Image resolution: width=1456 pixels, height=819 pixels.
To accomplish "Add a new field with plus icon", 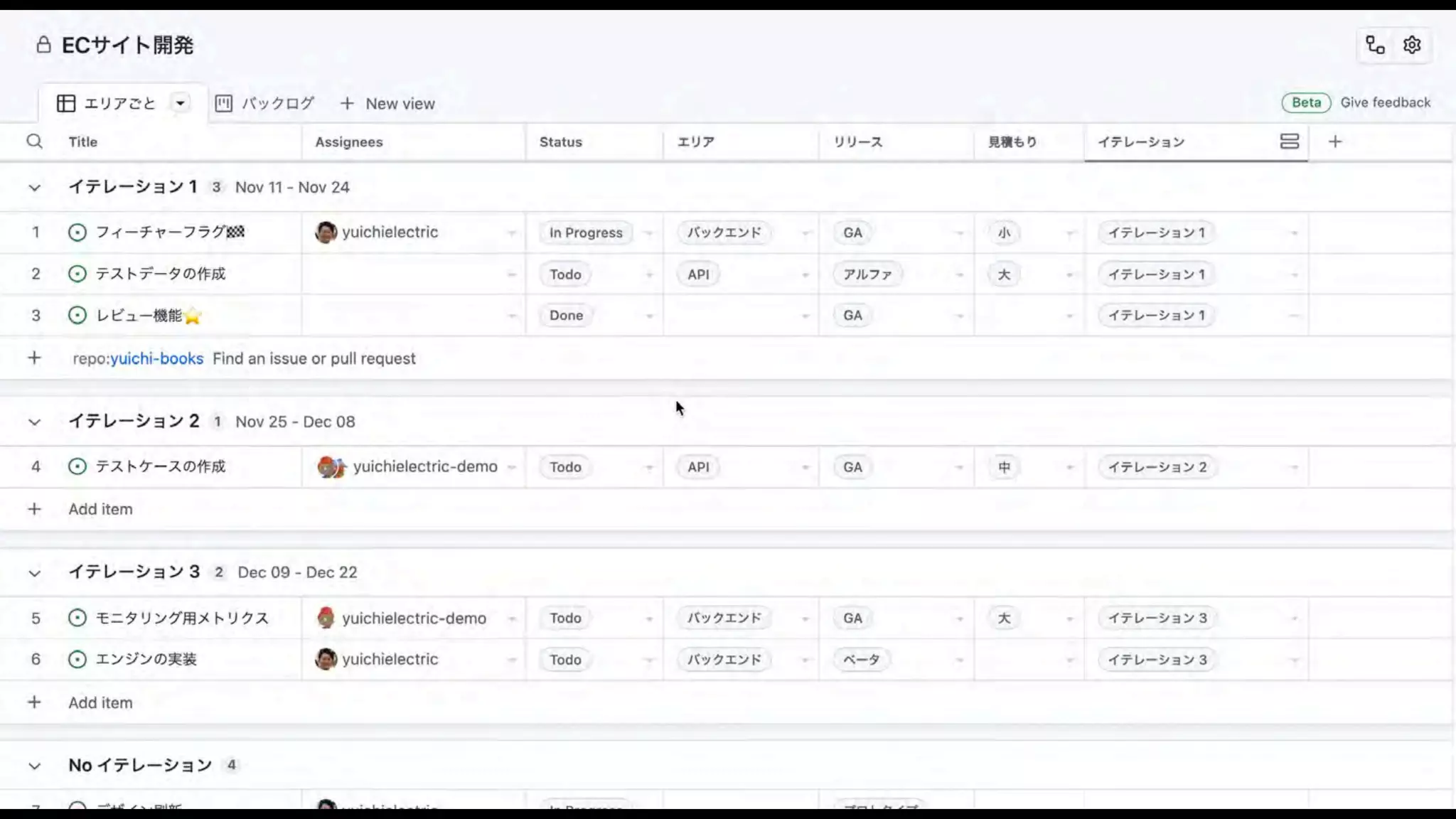I will click(1334, 141).
